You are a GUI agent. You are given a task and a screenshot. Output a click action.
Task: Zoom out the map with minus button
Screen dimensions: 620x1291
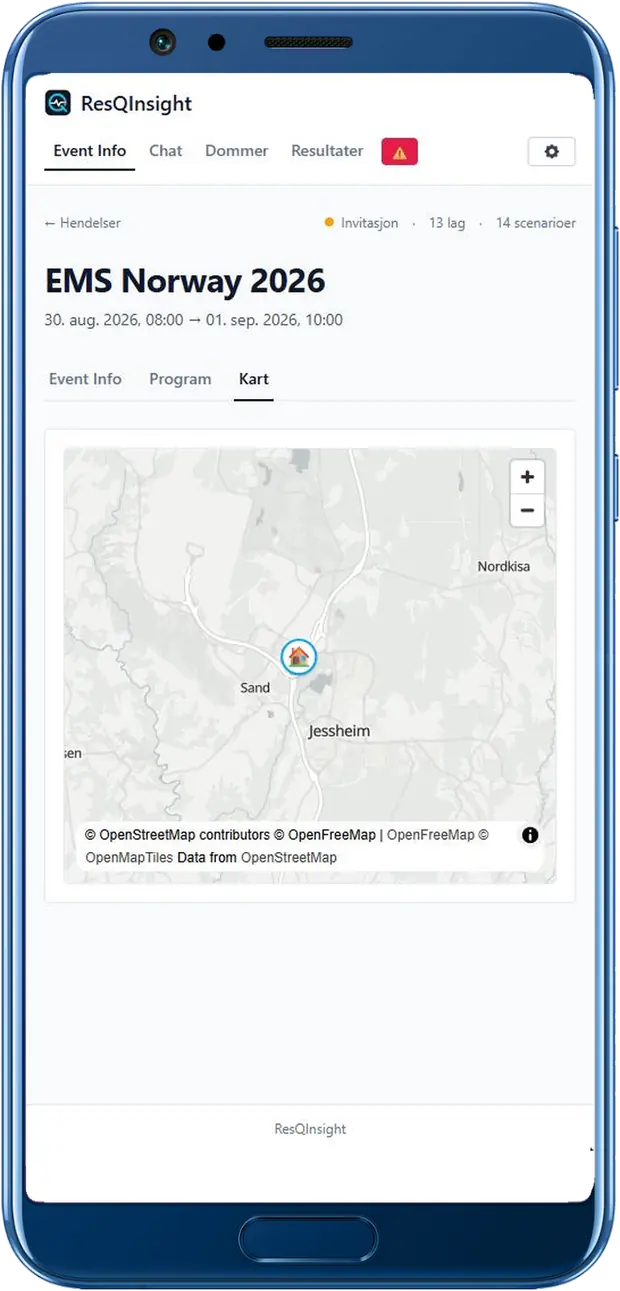[527, 510]
